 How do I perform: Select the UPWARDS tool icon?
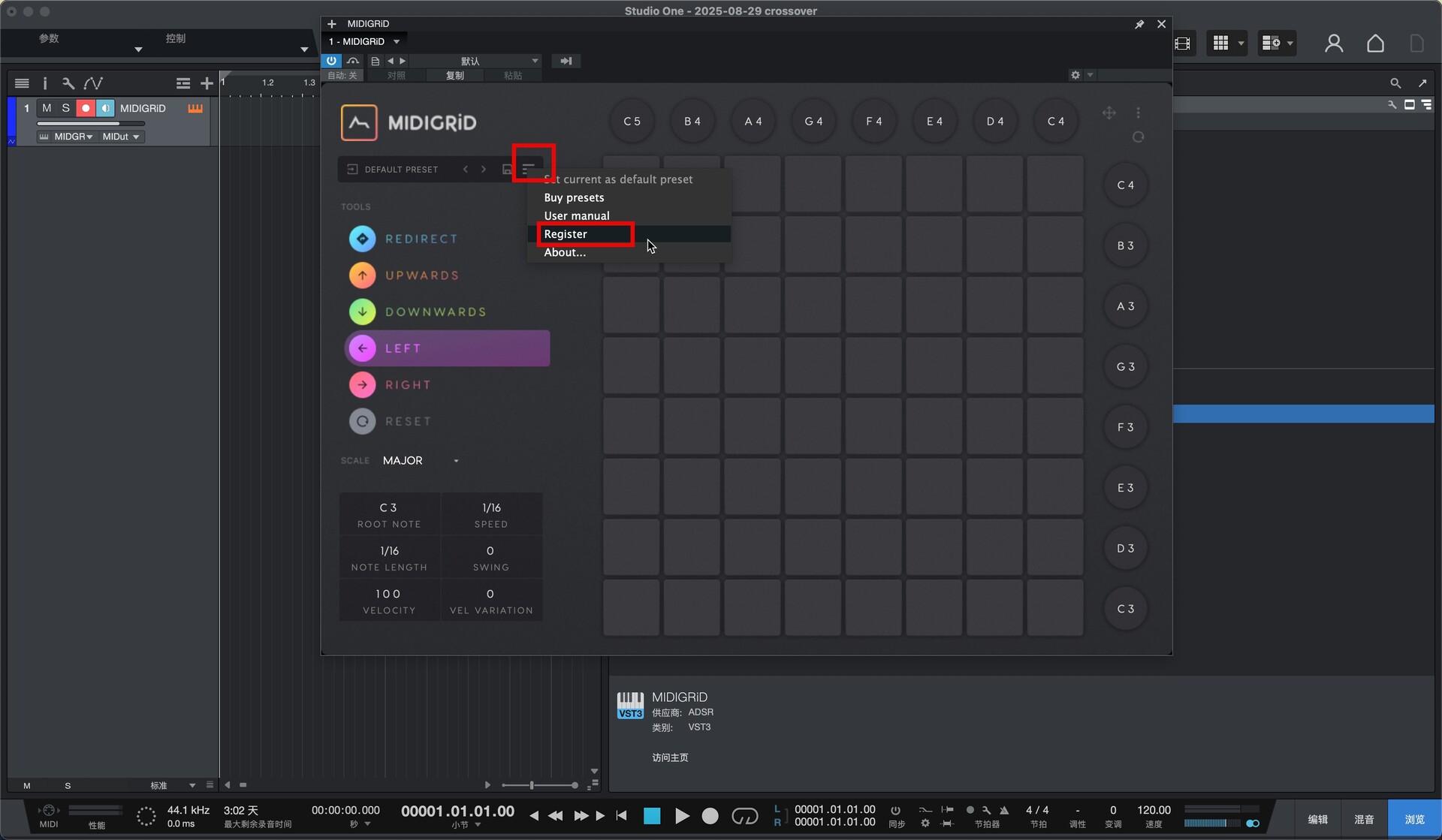click(362, 275)
